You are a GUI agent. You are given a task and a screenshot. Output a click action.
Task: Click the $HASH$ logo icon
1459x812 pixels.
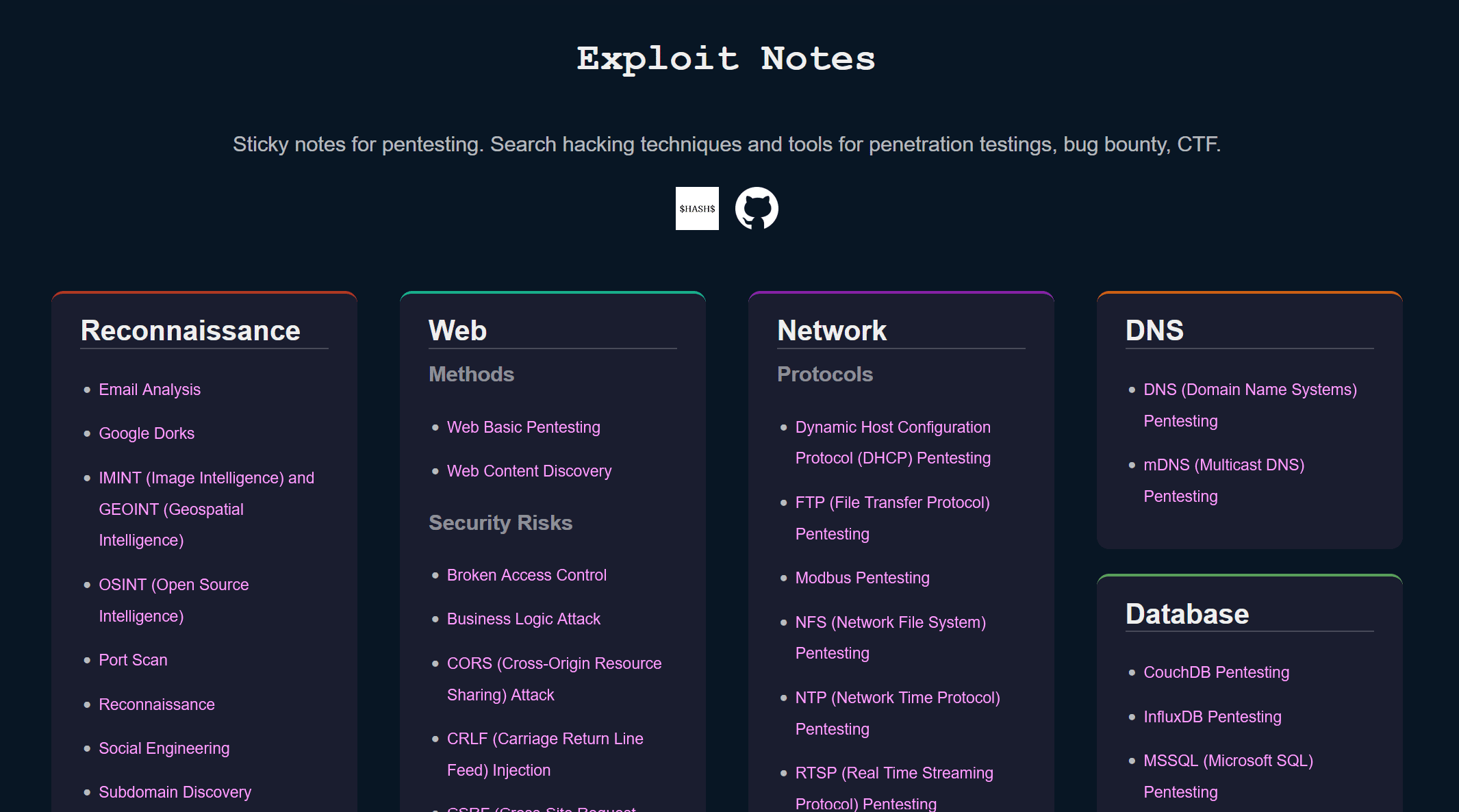696,208
